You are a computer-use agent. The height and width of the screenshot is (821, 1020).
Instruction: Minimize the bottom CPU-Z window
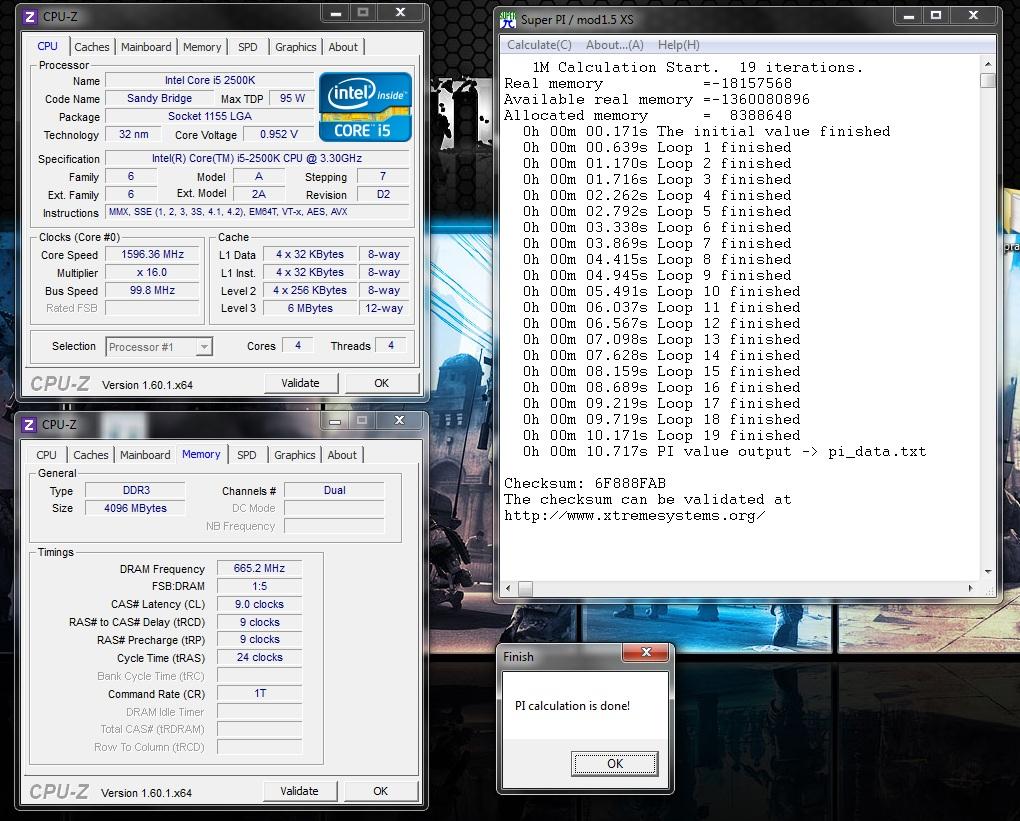click(x=334, y=421)
